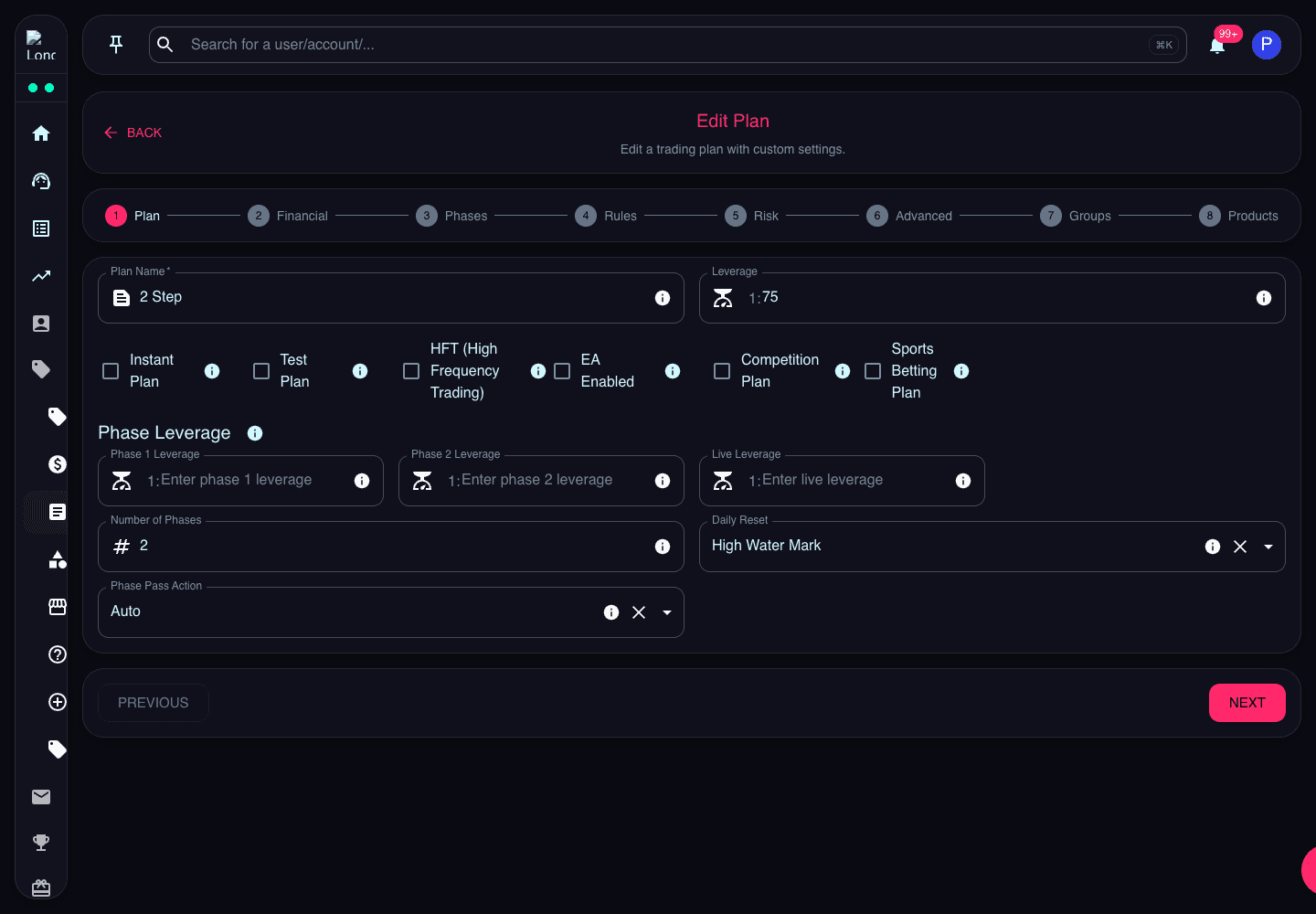Open the trophy sidebar icon
Screen dimensions: 1316x914
pyautogui.click(x=41, y=843)
